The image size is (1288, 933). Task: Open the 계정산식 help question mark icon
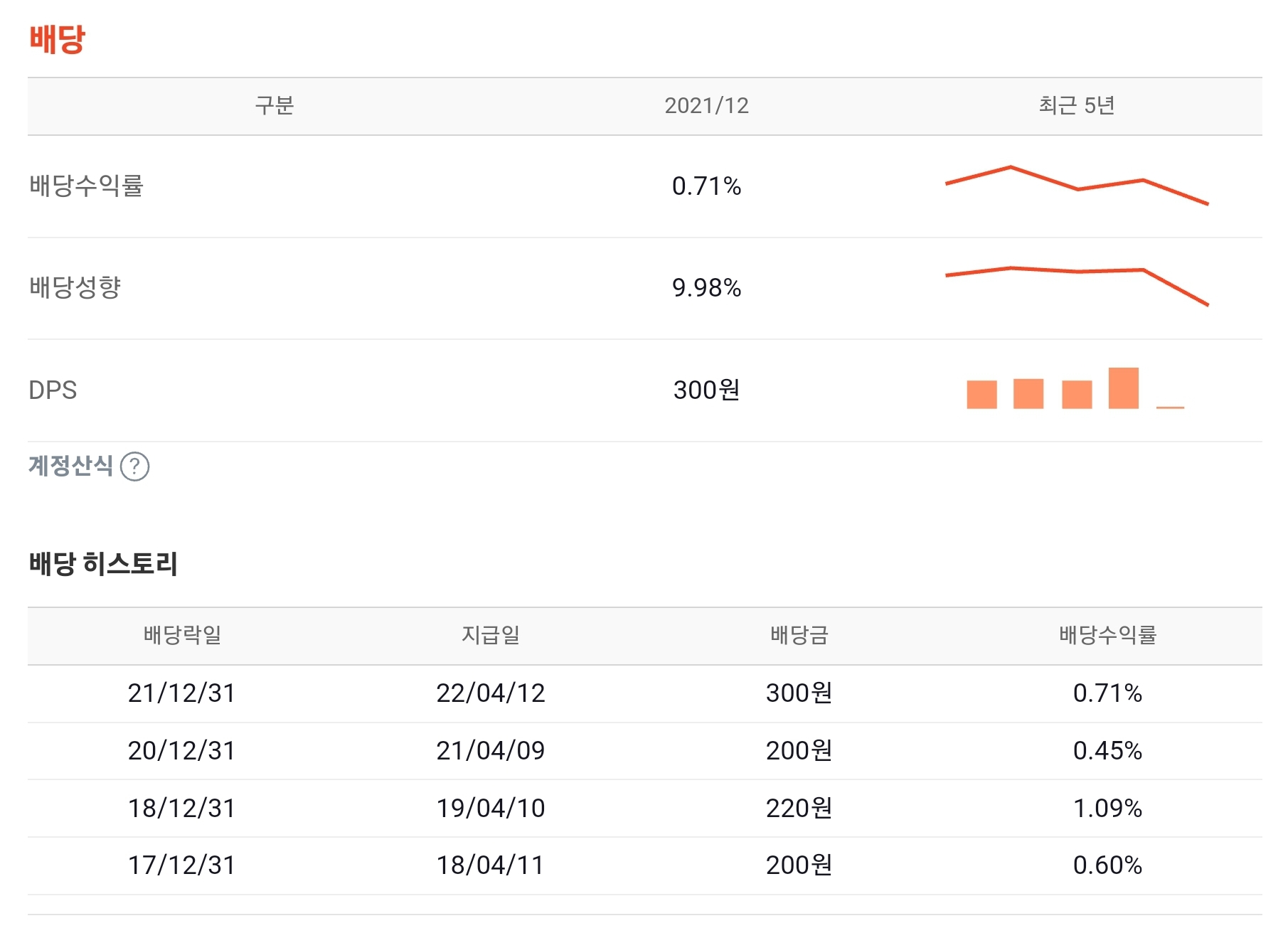tap(136, 467)
